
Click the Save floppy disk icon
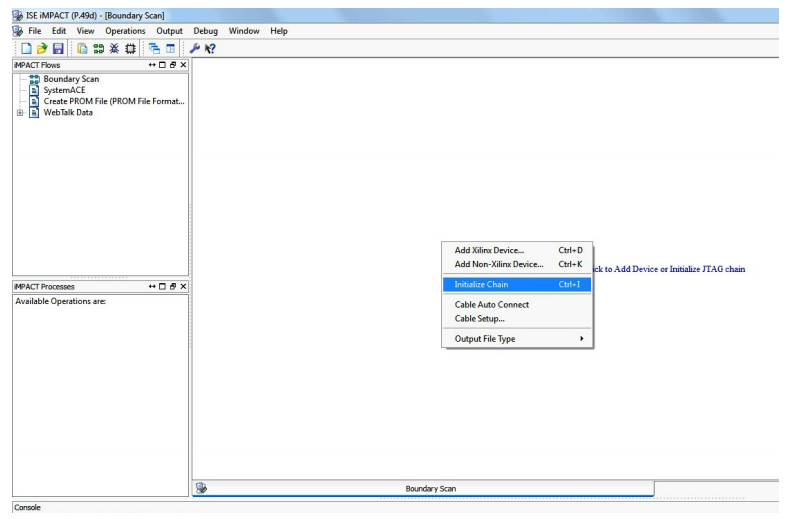(x=57, y=48)
